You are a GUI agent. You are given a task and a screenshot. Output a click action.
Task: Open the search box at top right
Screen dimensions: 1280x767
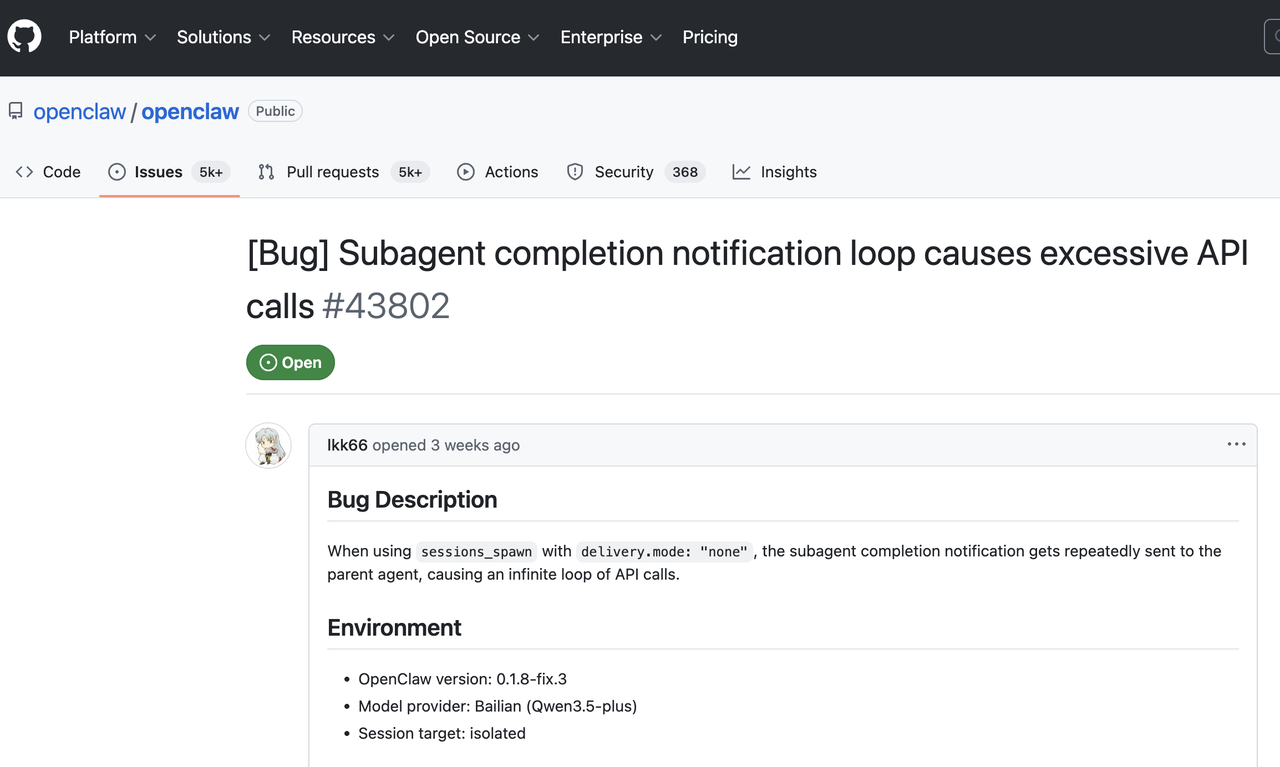[1272, 37]
